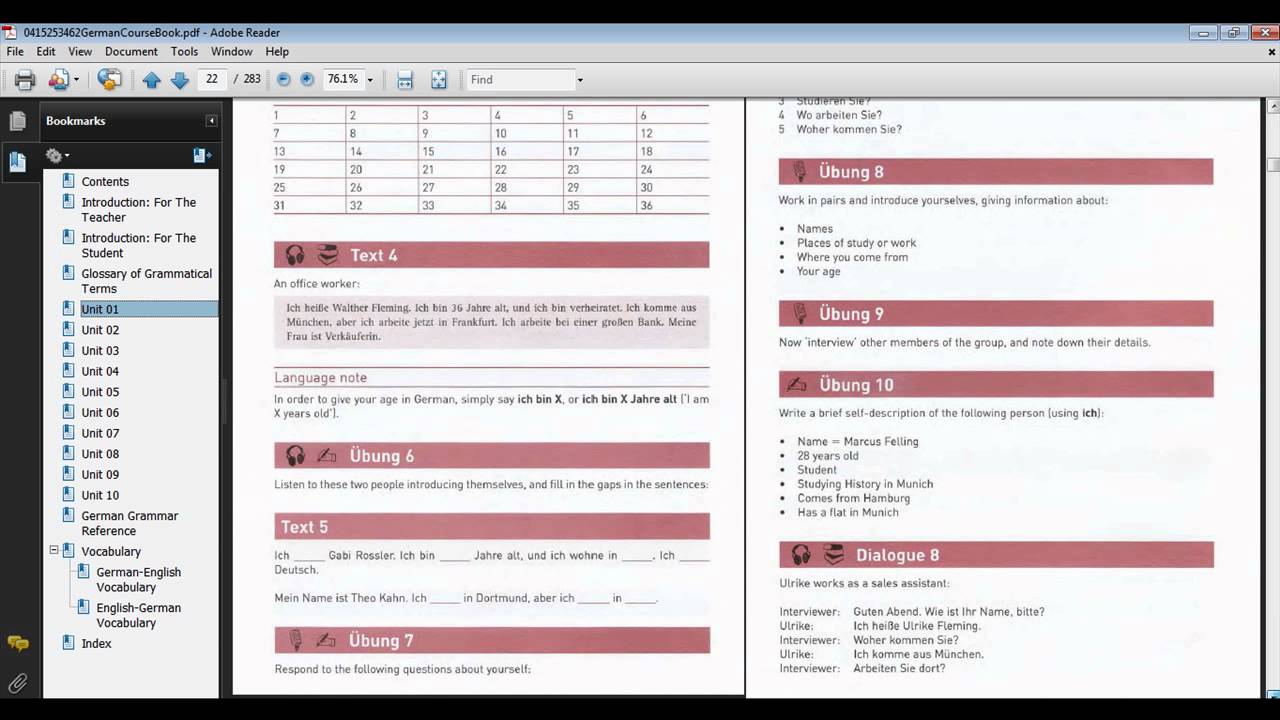Click the PDF icon in title bar
The height and width of the screenshot is (720, 1280).
click(10, 32)
